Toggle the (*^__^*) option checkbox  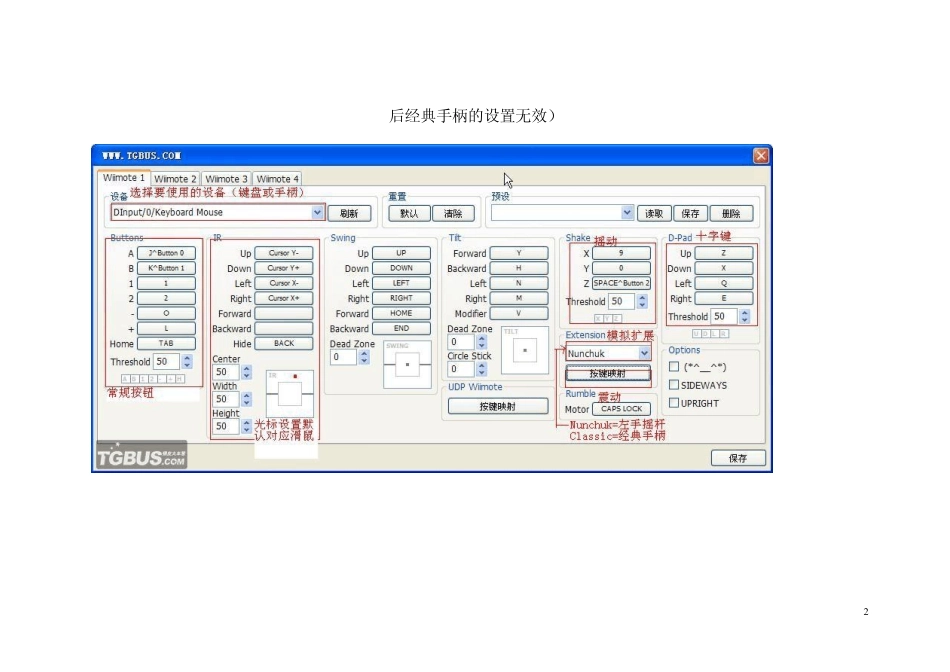point(674,367)
